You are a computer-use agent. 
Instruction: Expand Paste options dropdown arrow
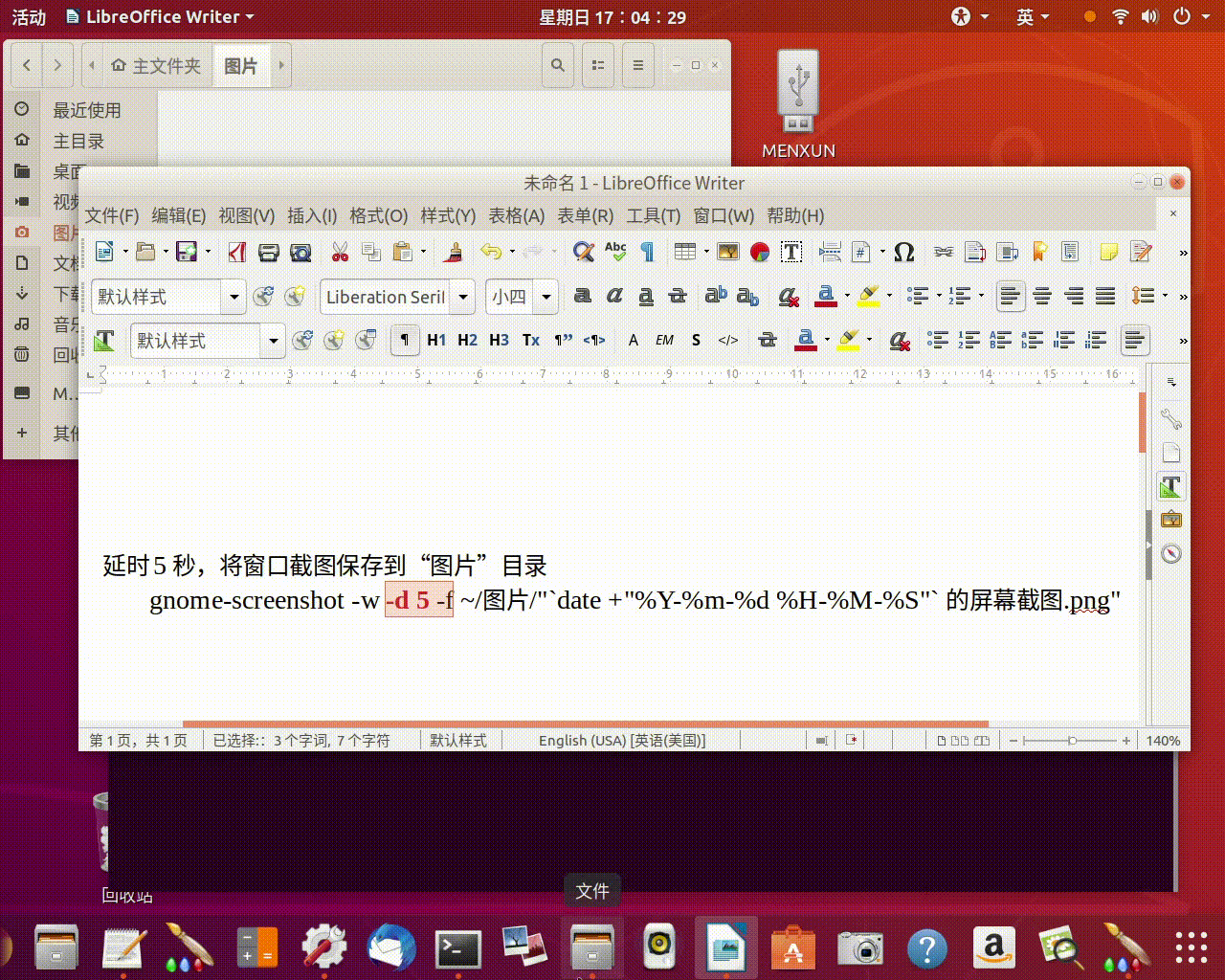coord(423,252)
